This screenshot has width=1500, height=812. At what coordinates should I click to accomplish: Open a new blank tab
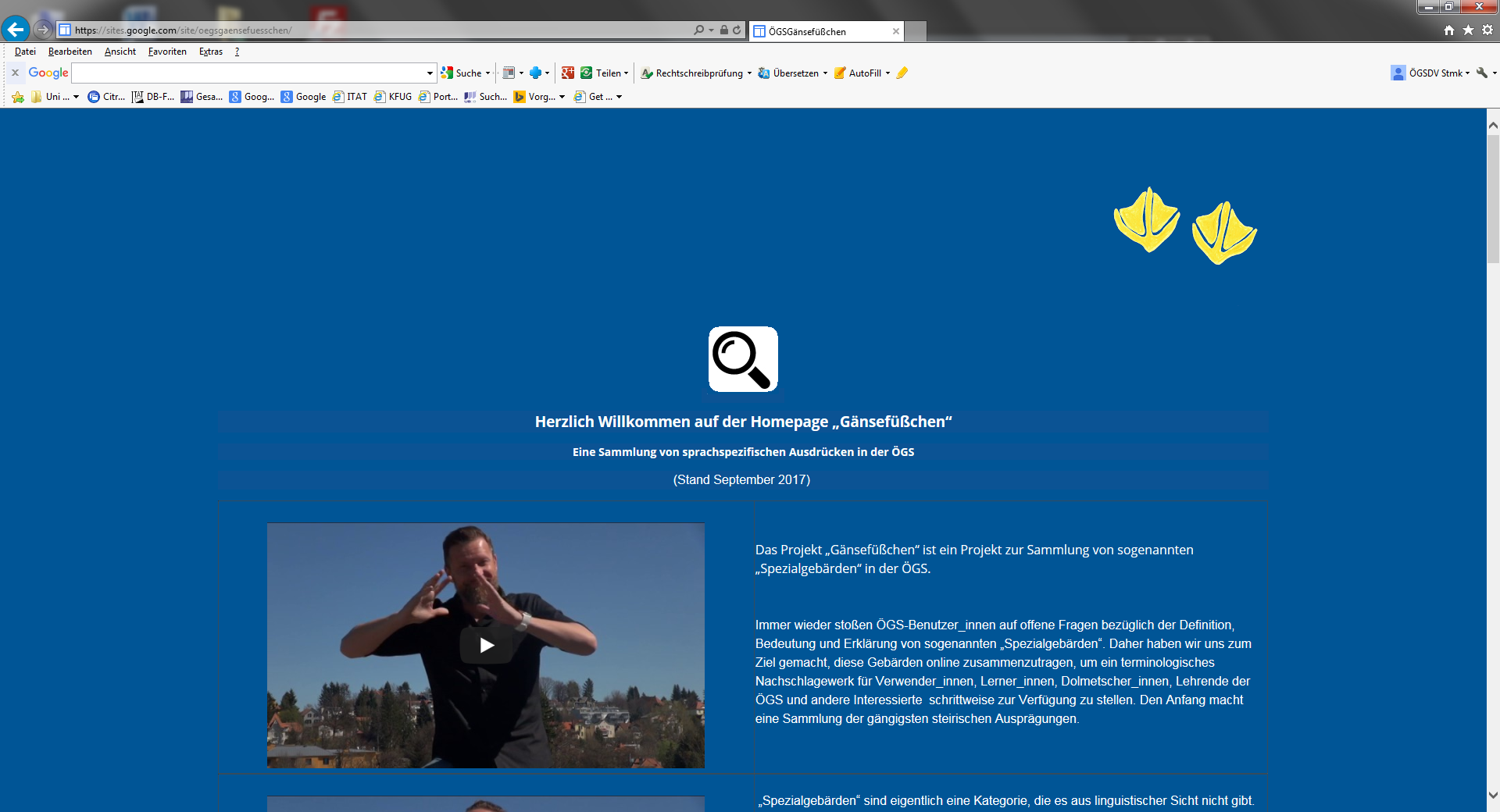click(x=916, y=31)
